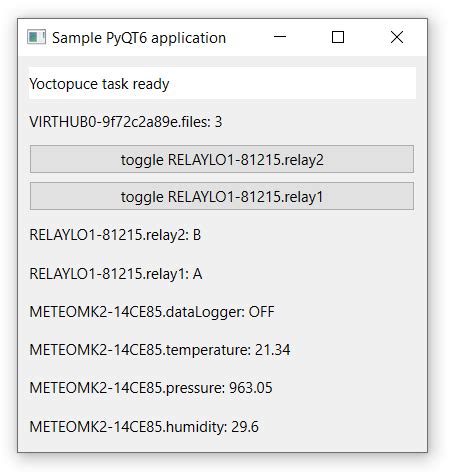Click METEOMK2-14CE85.dataLogger: OFF label
The height and width of the screenshot is (472, 453).
[x=152, y=312]
